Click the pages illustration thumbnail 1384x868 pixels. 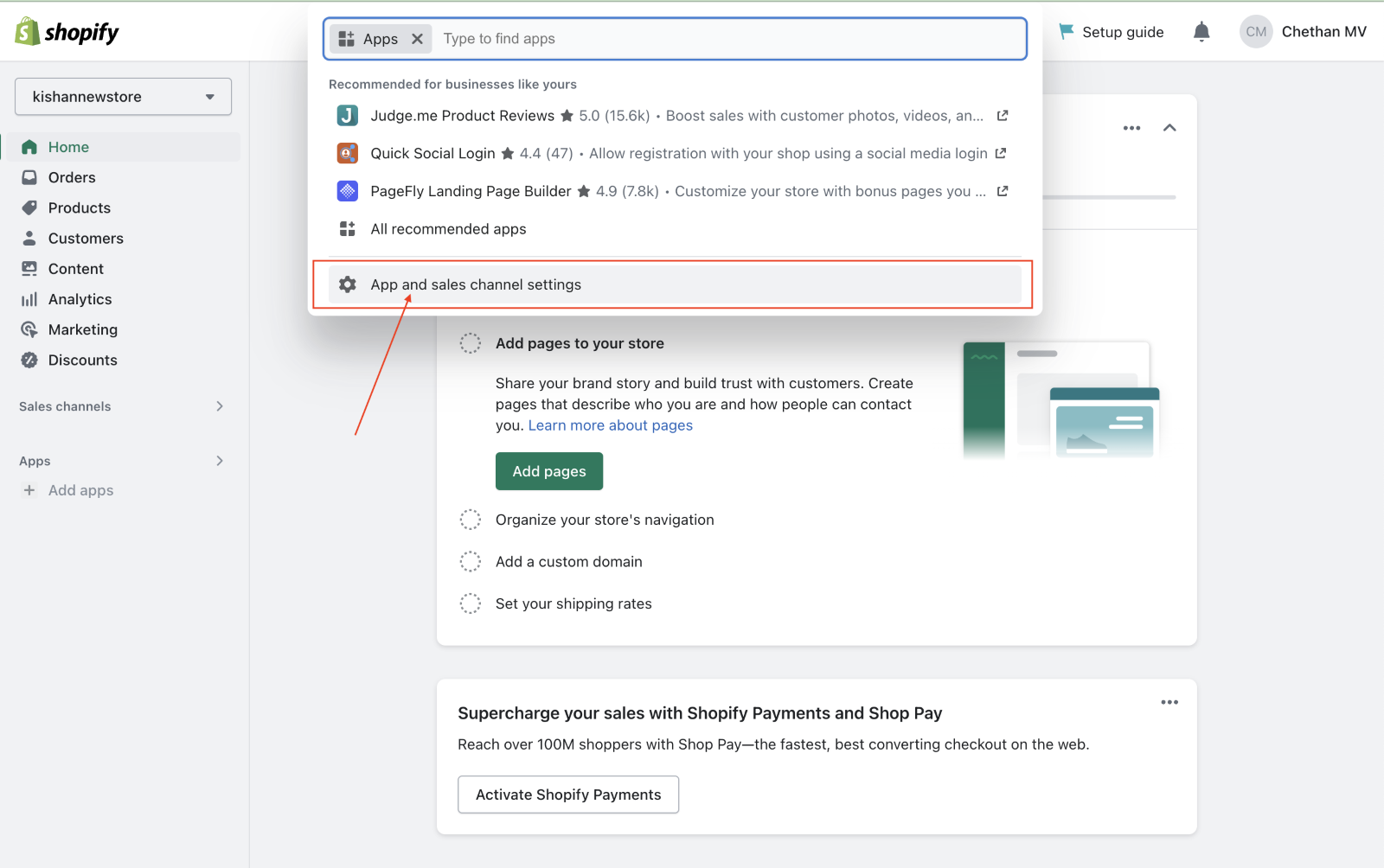(x=1061, y=399)
